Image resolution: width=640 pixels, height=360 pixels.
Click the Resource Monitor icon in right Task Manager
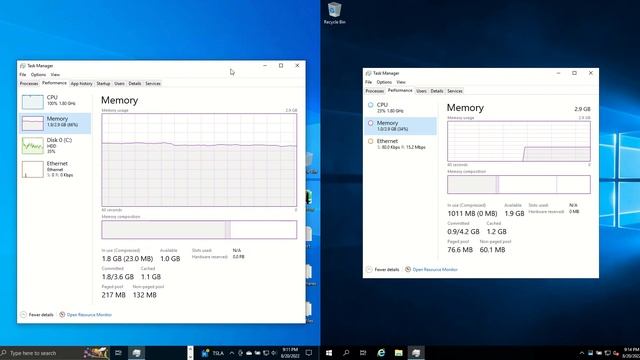[408, 269]
